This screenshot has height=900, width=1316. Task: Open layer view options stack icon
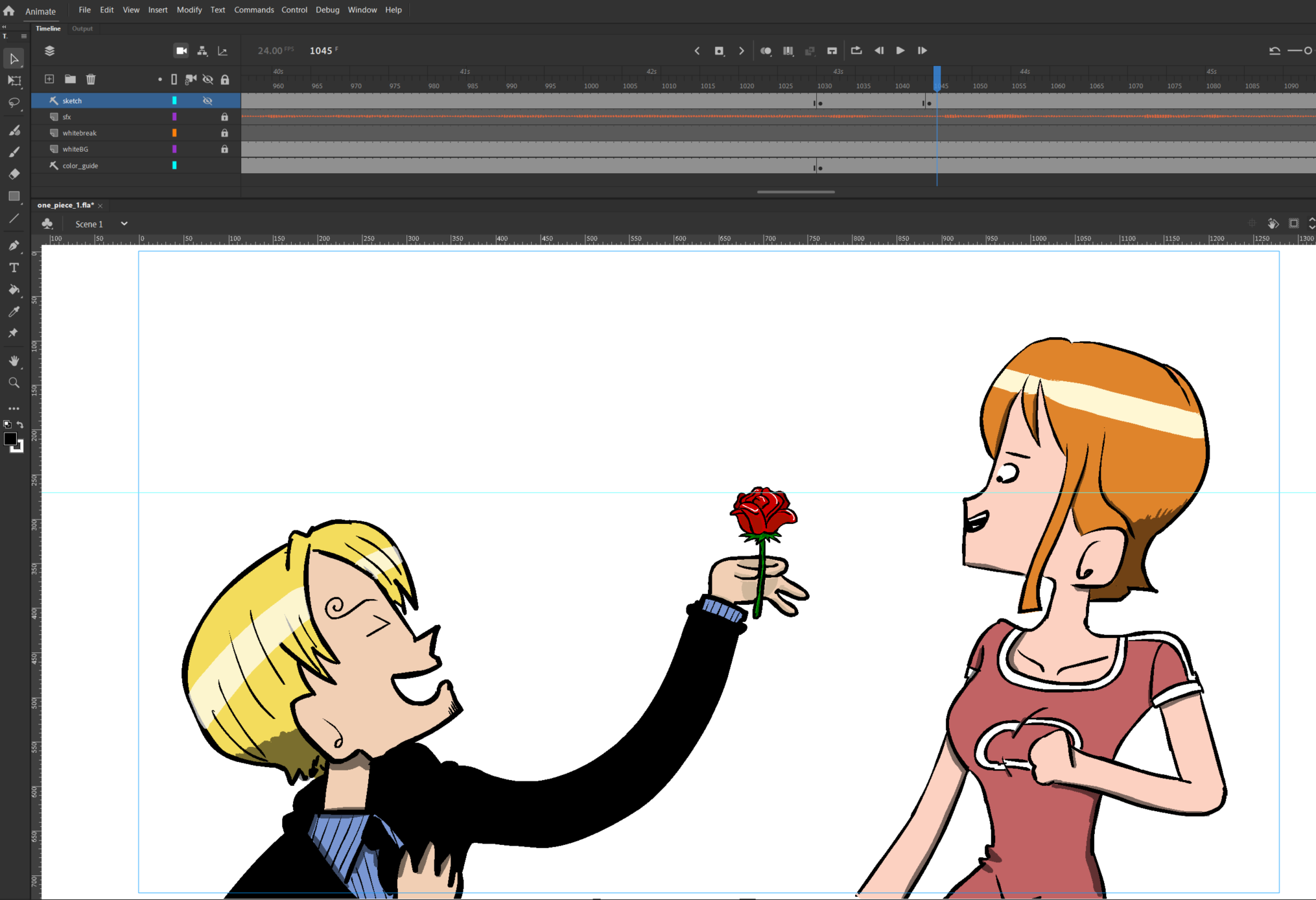coord(49,51)
